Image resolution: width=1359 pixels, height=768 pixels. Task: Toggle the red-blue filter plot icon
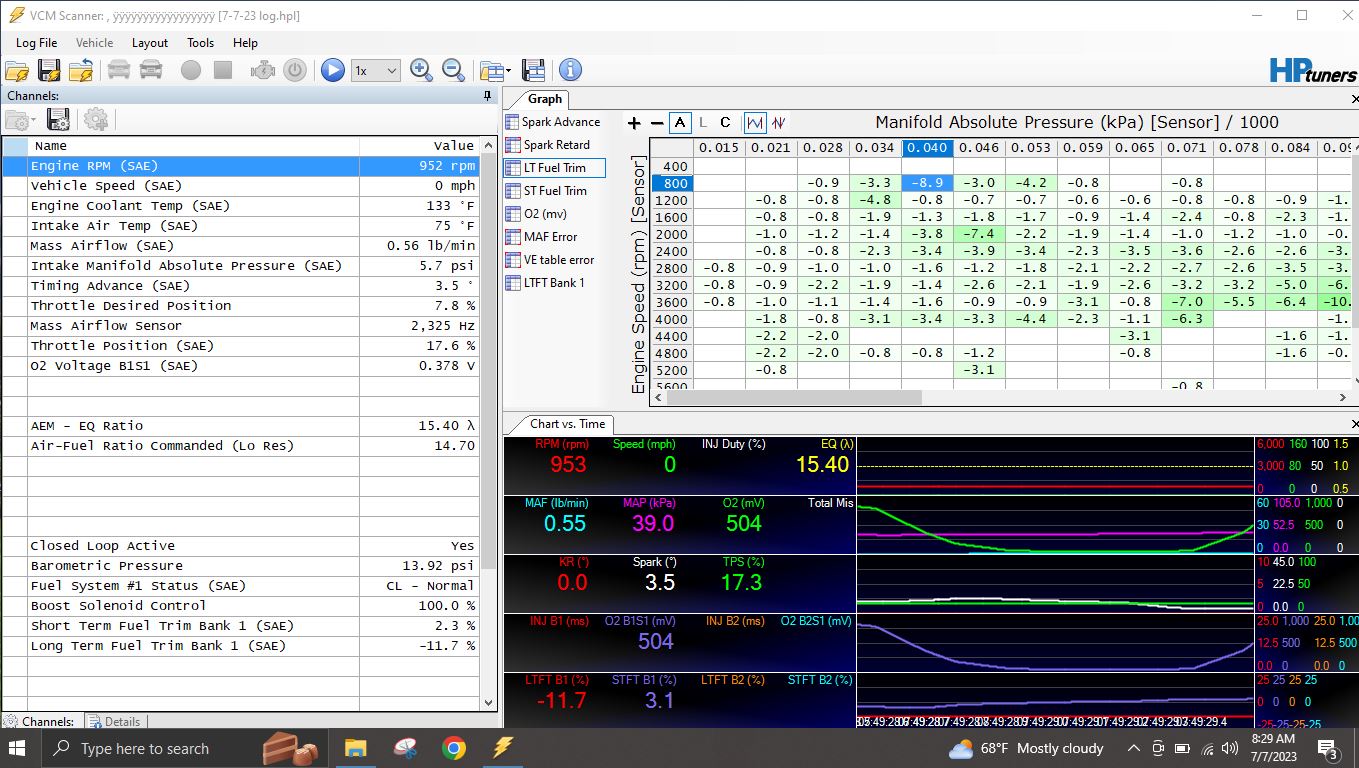click(779, 123)
